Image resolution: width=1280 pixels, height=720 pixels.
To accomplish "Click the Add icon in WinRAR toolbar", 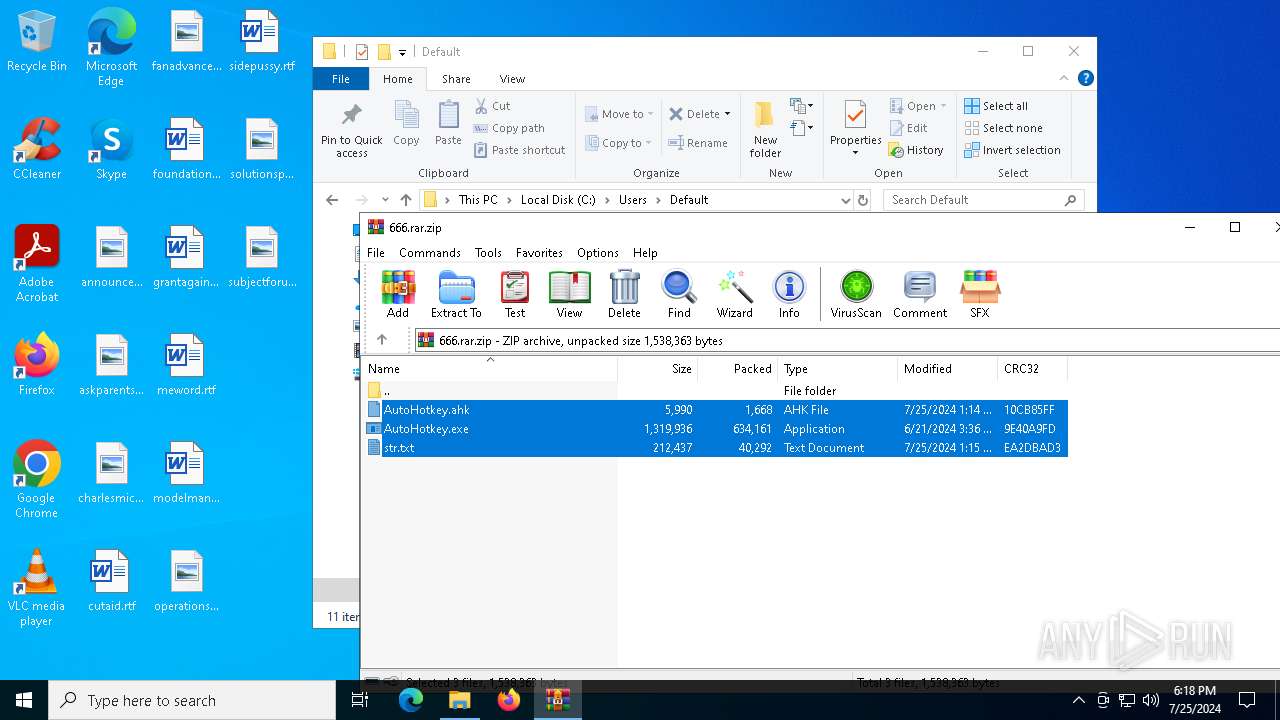I will point(397,294).
